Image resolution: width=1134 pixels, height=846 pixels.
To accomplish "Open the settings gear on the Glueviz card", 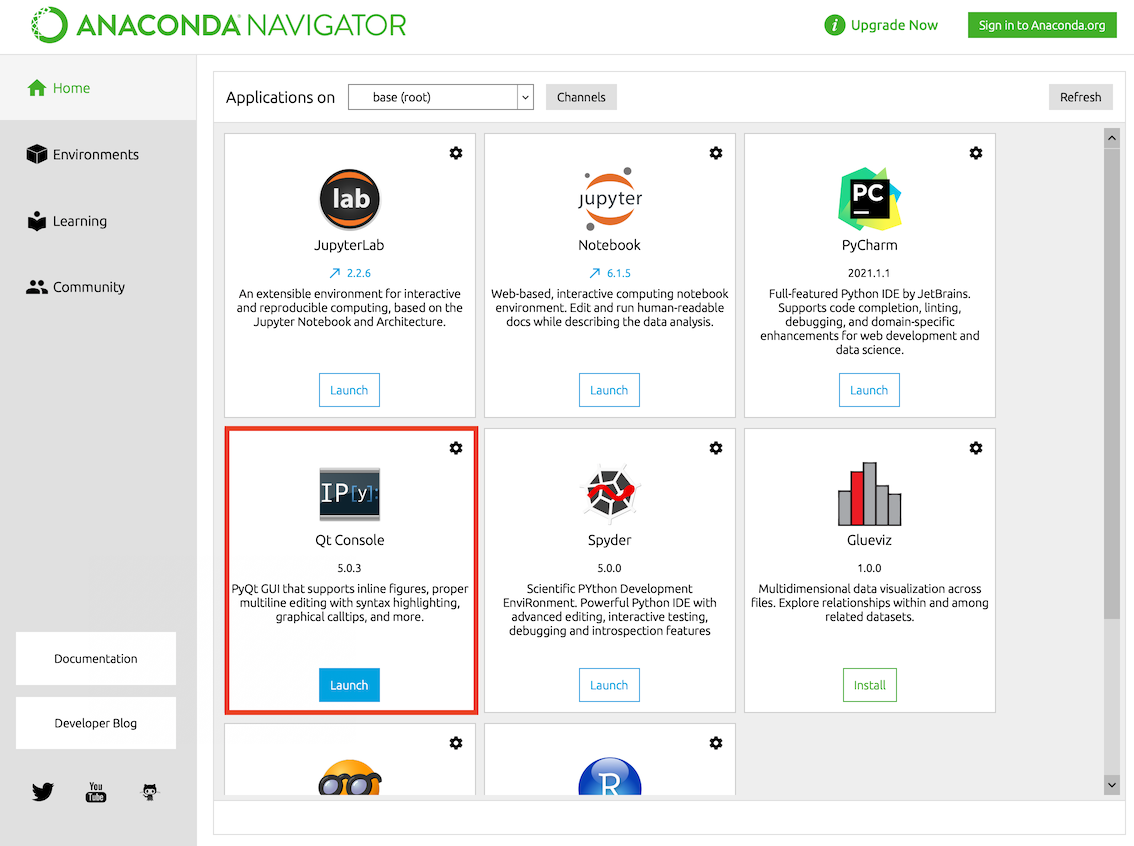I will click(976, 448).
